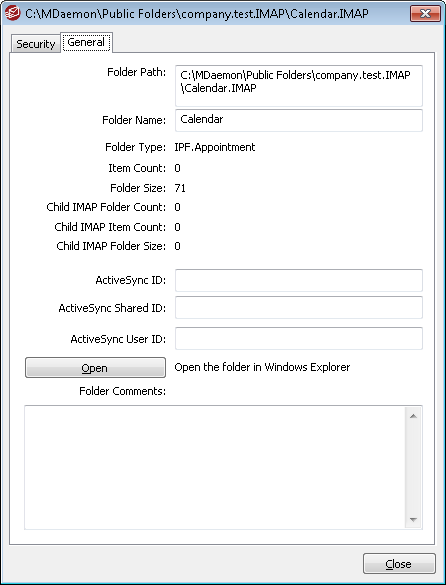This screenshot has height=585, width=446.
Task: Focus the ActiveSync ID input field
Action: click(299, 280)
